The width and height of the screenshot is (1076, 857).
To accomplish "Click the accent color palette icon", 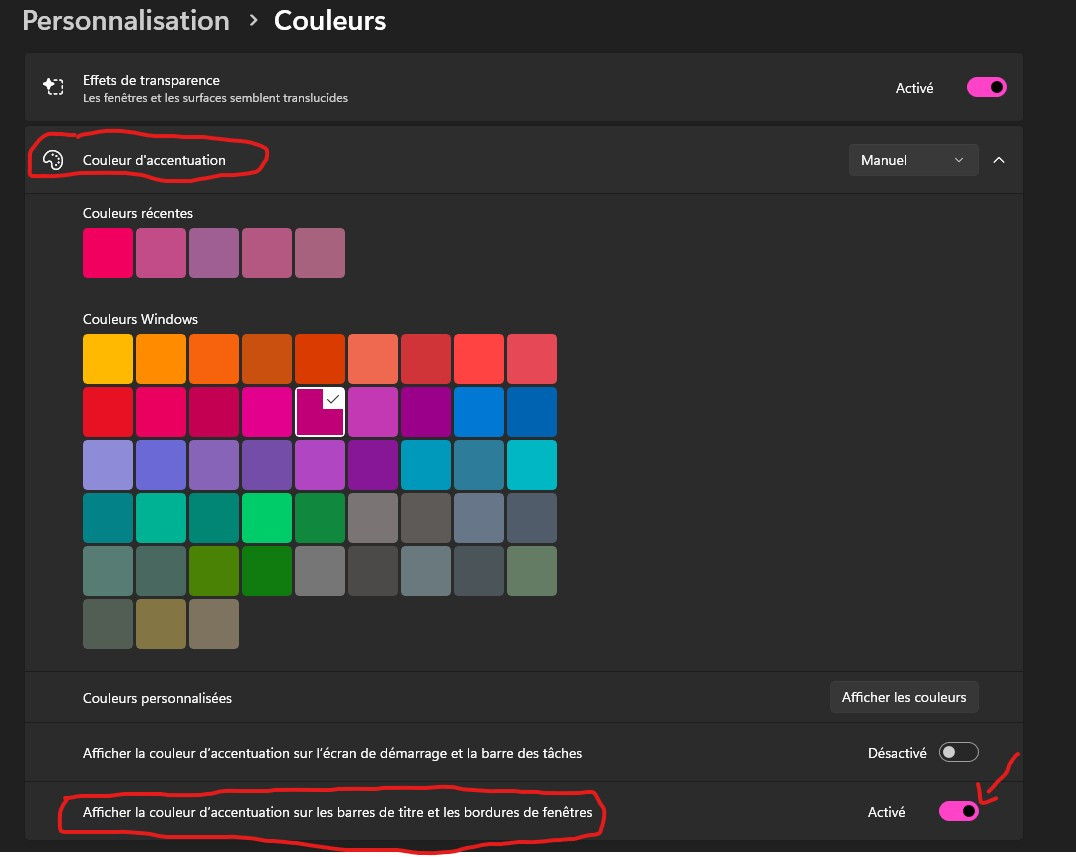I will pyautogui.click(x=53, y=160).
